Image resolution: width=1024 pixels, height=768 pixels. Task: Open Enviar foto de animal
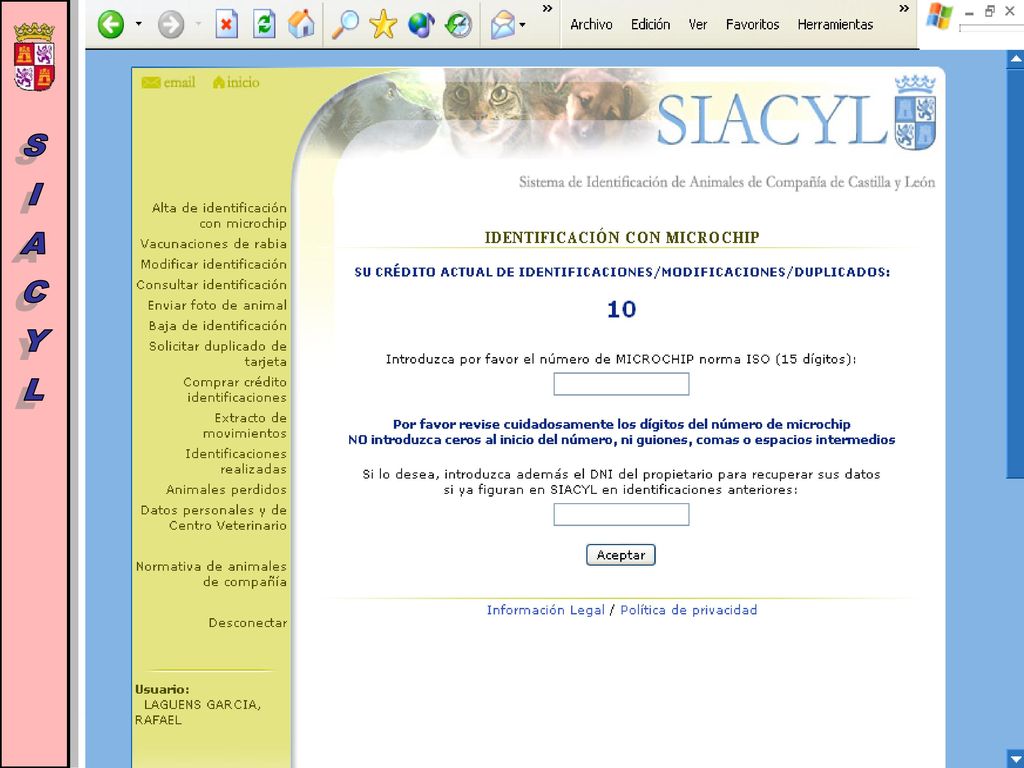point(217,305)
